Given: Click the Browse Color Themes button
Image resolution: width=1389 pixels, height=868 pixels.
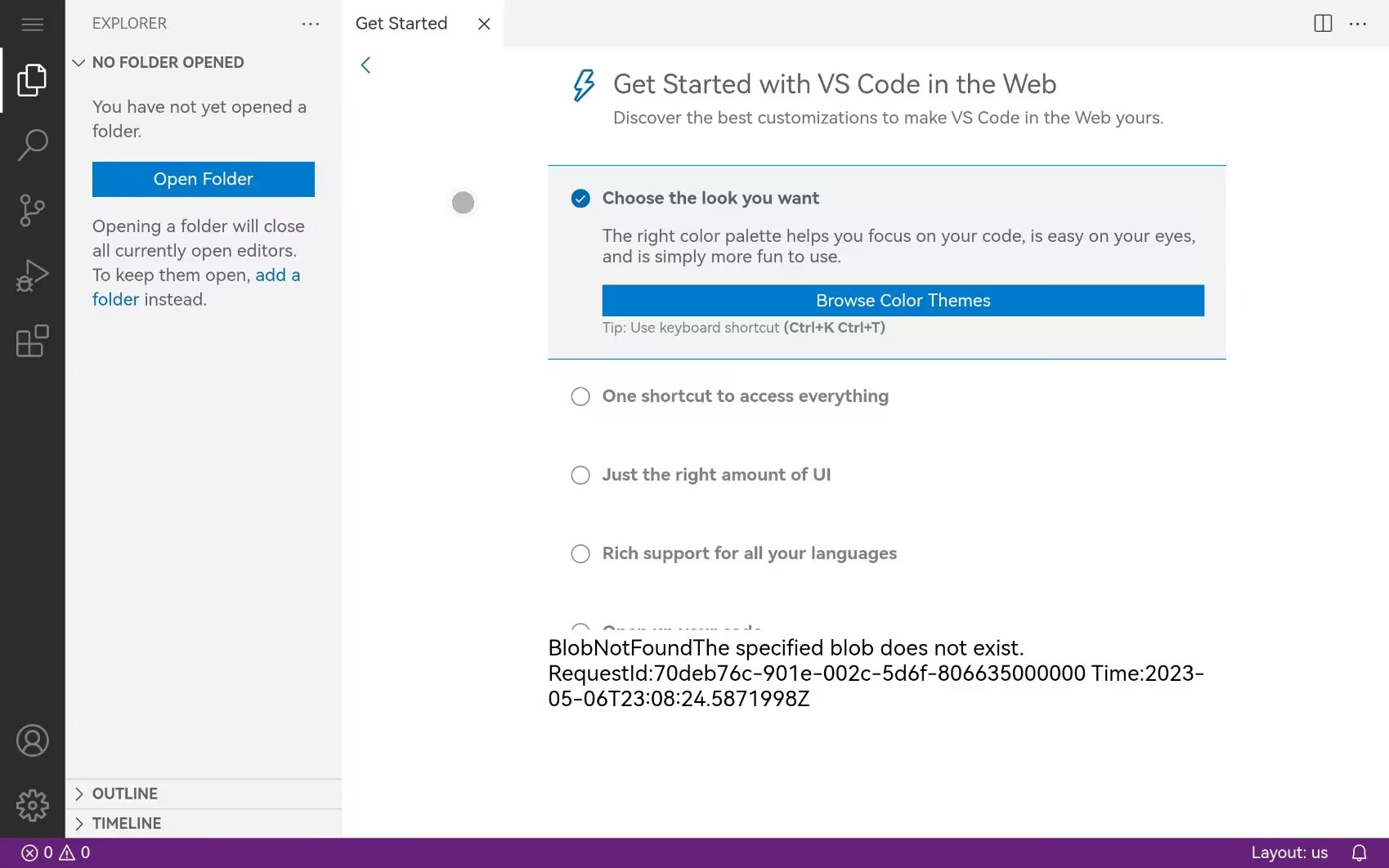Looking at the screenshot, I should click(x=903, y=301).
